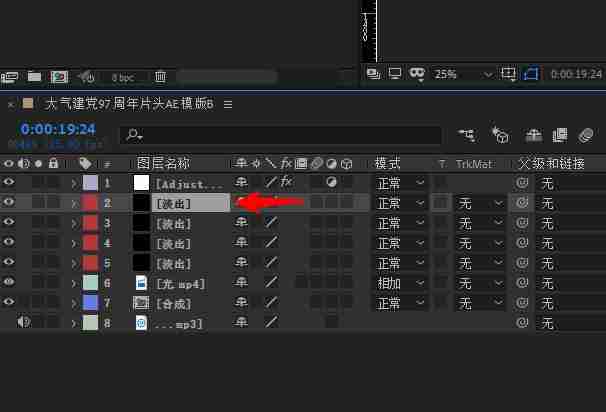Viewport: 606px width, 412px height.
Task: Select layer 7 named 合成
Action: 173,304
